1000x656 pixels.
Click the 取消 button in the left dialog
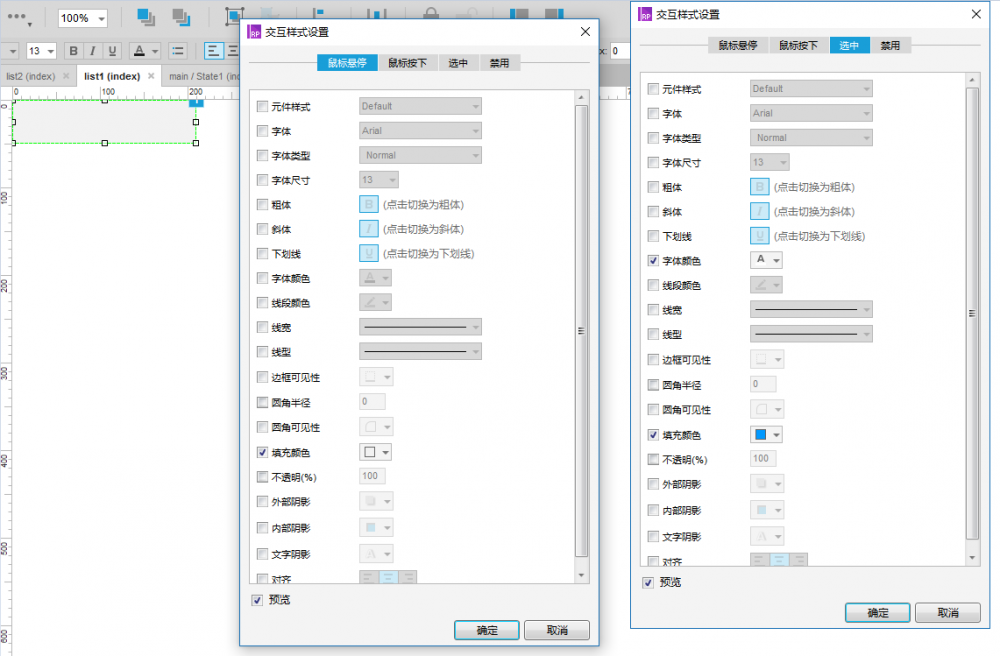(557, 630)
